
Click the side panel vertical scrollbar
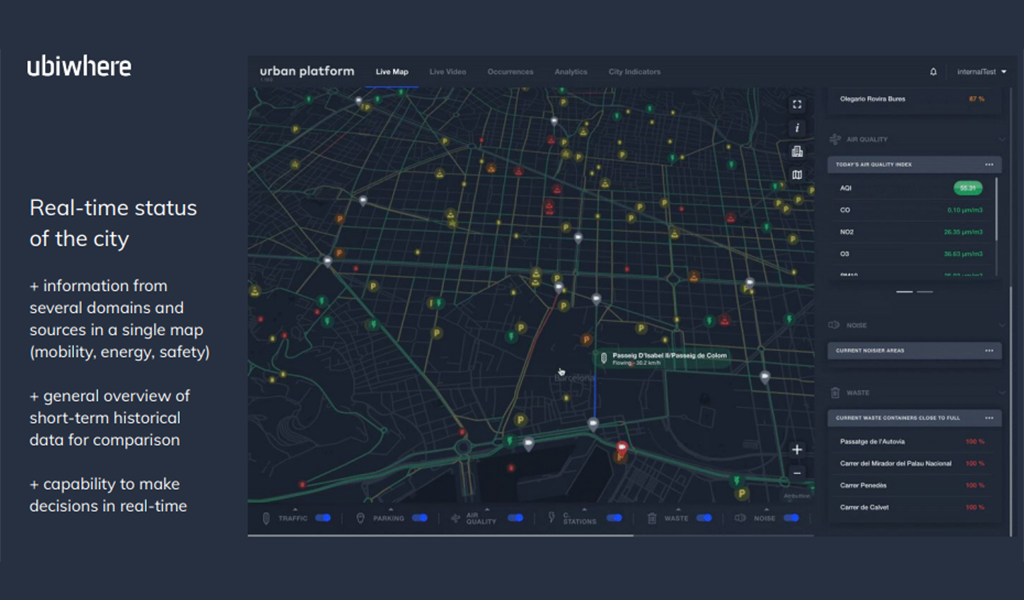tap(1011, 411)
